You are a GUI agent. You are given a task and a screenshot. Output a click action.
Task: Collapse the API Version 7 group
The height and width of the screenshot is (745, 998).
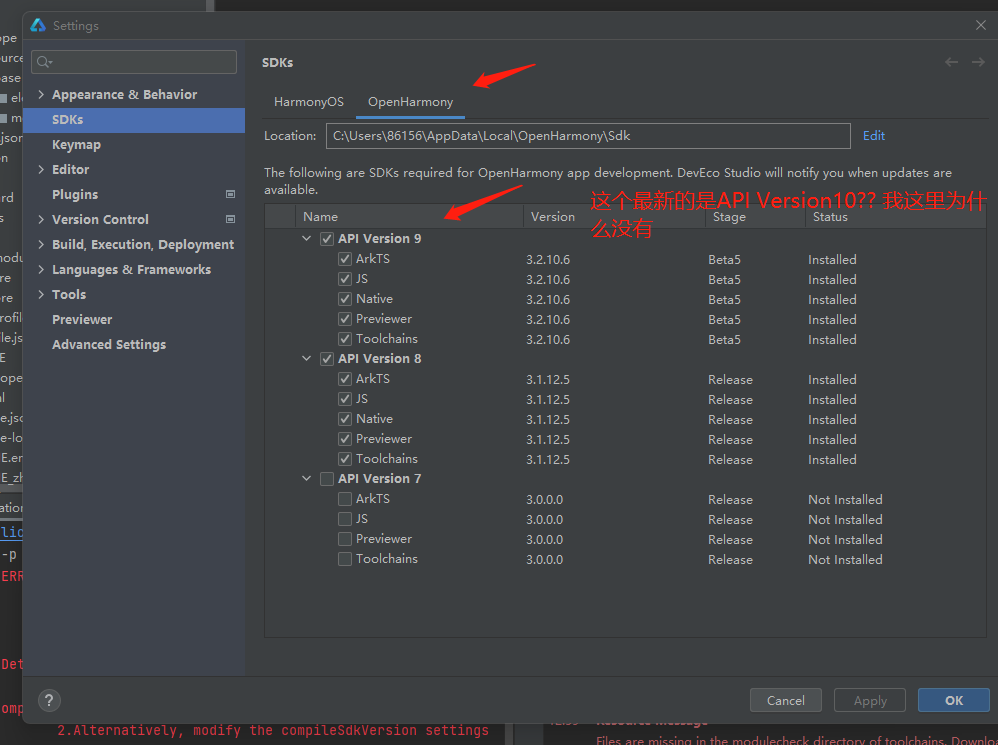(x=306, y=478)
